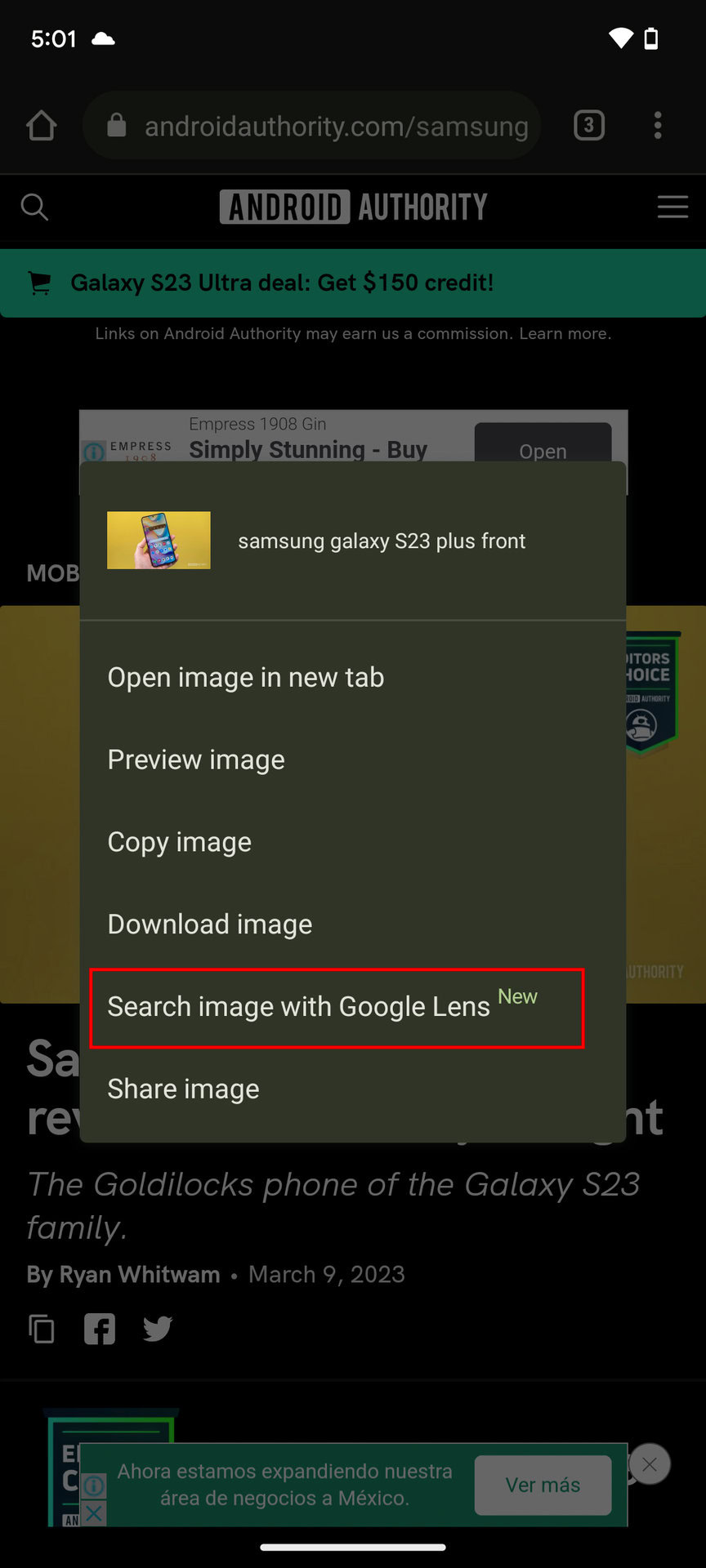The image size is (706, 1568).
Task: Open the tab switcher showing 3 tabs
Action: click(589, 126)
